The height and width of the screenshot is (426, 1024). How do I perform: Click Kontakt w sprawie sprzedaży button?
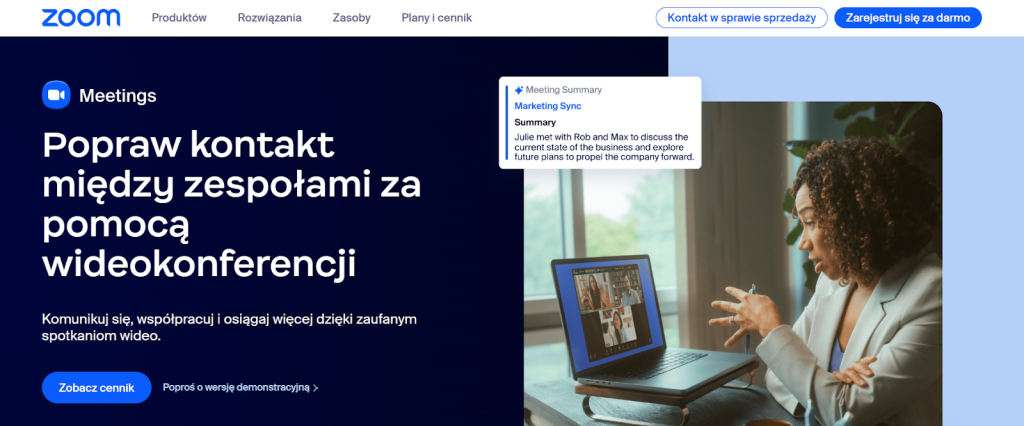click(741, 18)
